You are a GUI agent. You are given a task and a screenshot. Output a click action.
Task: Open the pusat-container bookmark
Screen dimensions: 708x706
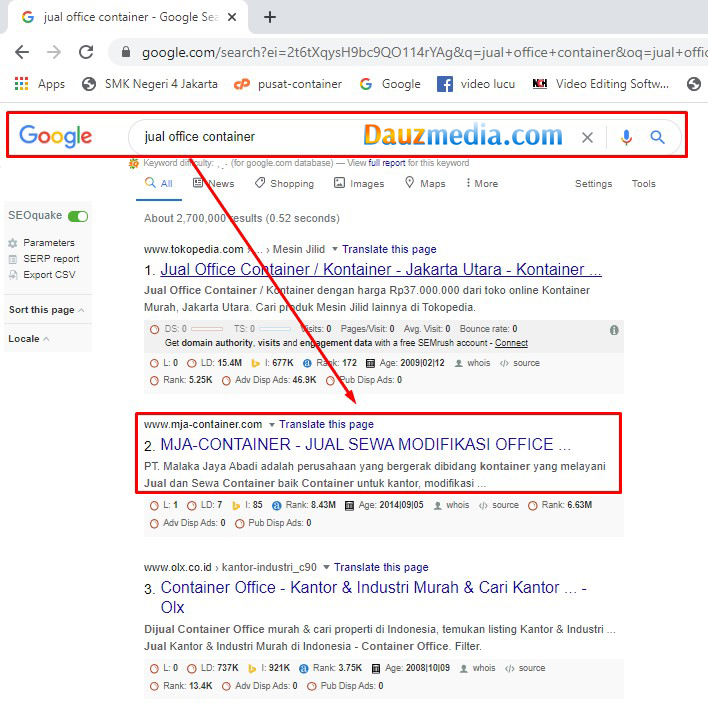point(288,84)
